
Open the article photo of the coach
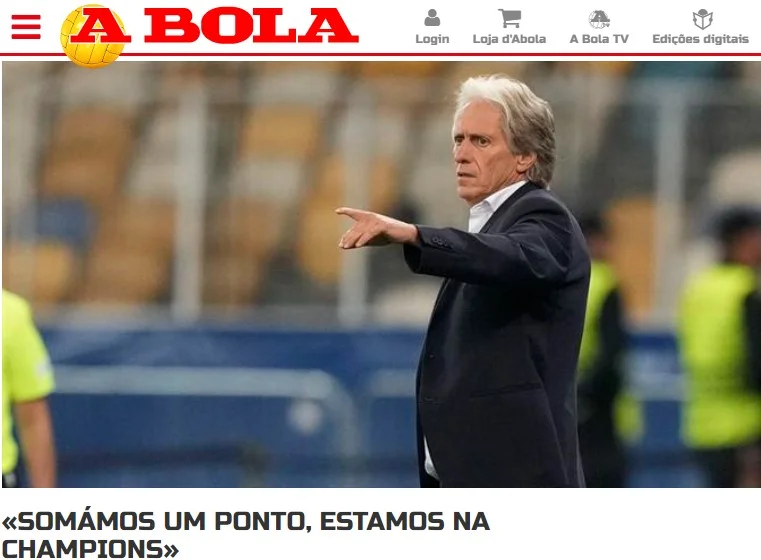tap(380, 274)
